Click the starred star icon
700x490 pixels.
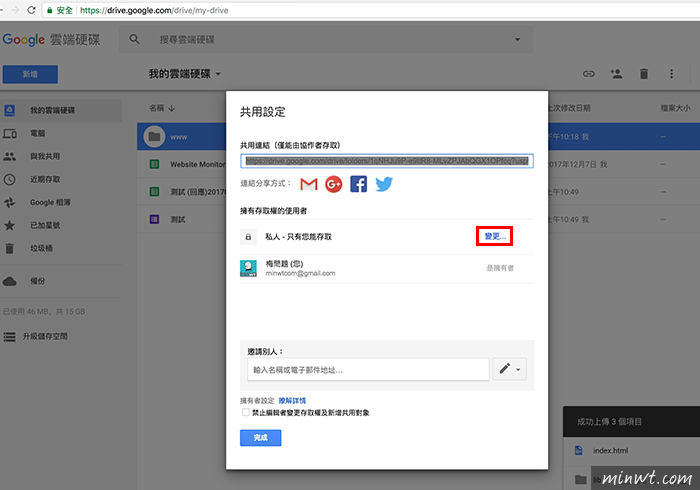pyautogui.click(x=9, y=225)
